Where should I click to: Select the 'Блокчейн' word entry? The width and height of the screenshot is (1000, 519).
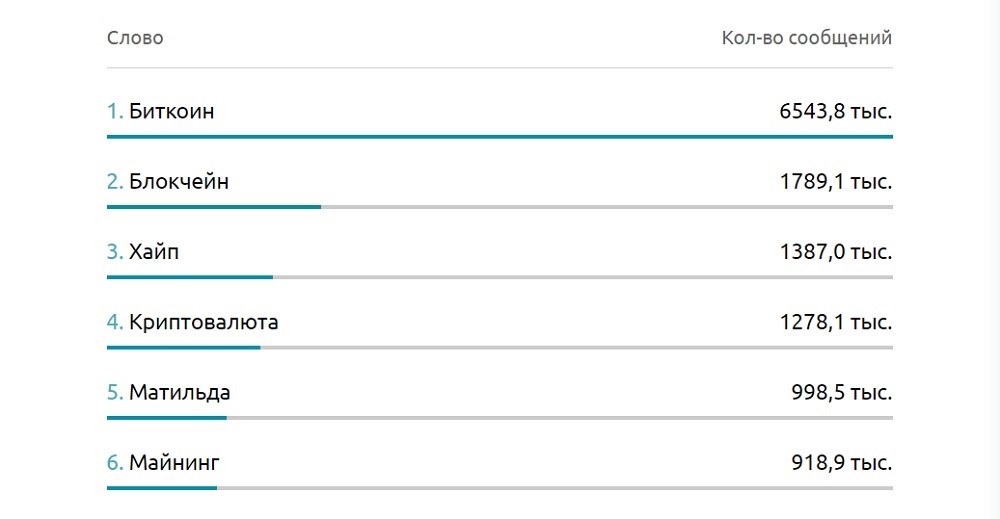pyautogui.click(x=179, y=181)
